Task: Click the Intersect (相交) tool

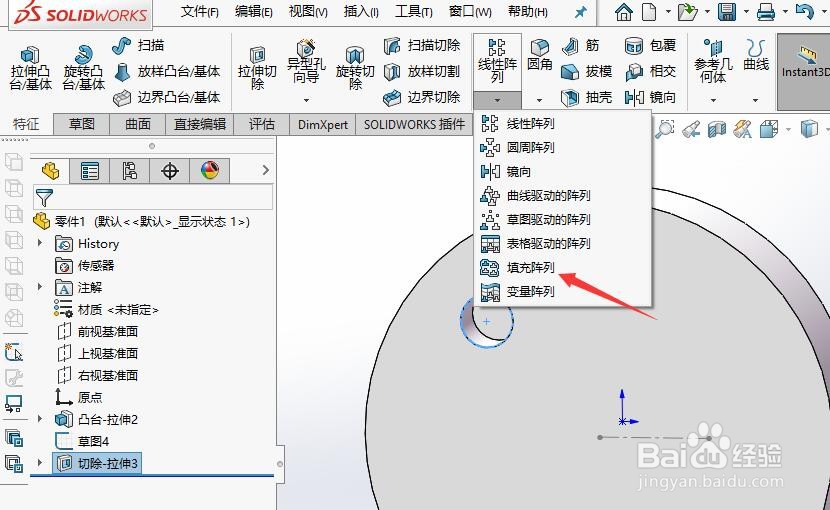Action: pos(651,71)
